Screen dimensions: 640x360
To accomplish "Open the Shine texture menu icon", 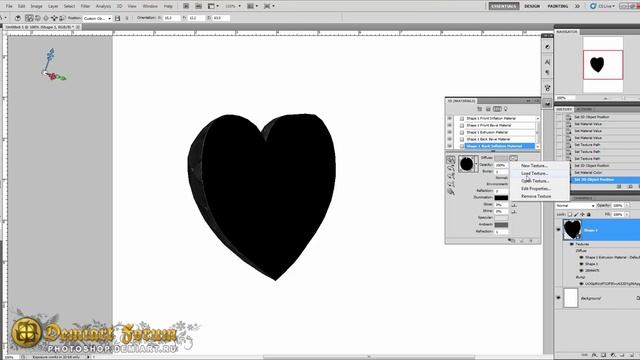I will pyautogui.click(x=514, y=211).
